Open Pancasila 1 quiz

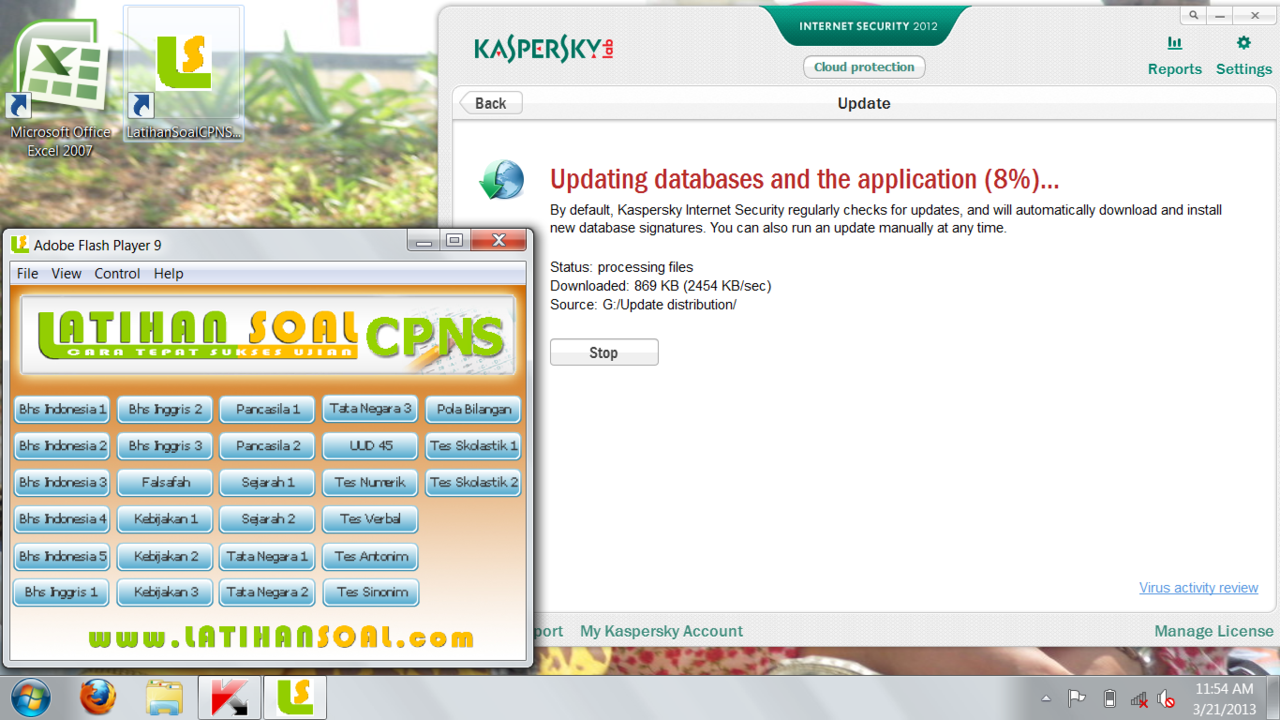coord(268,409)
